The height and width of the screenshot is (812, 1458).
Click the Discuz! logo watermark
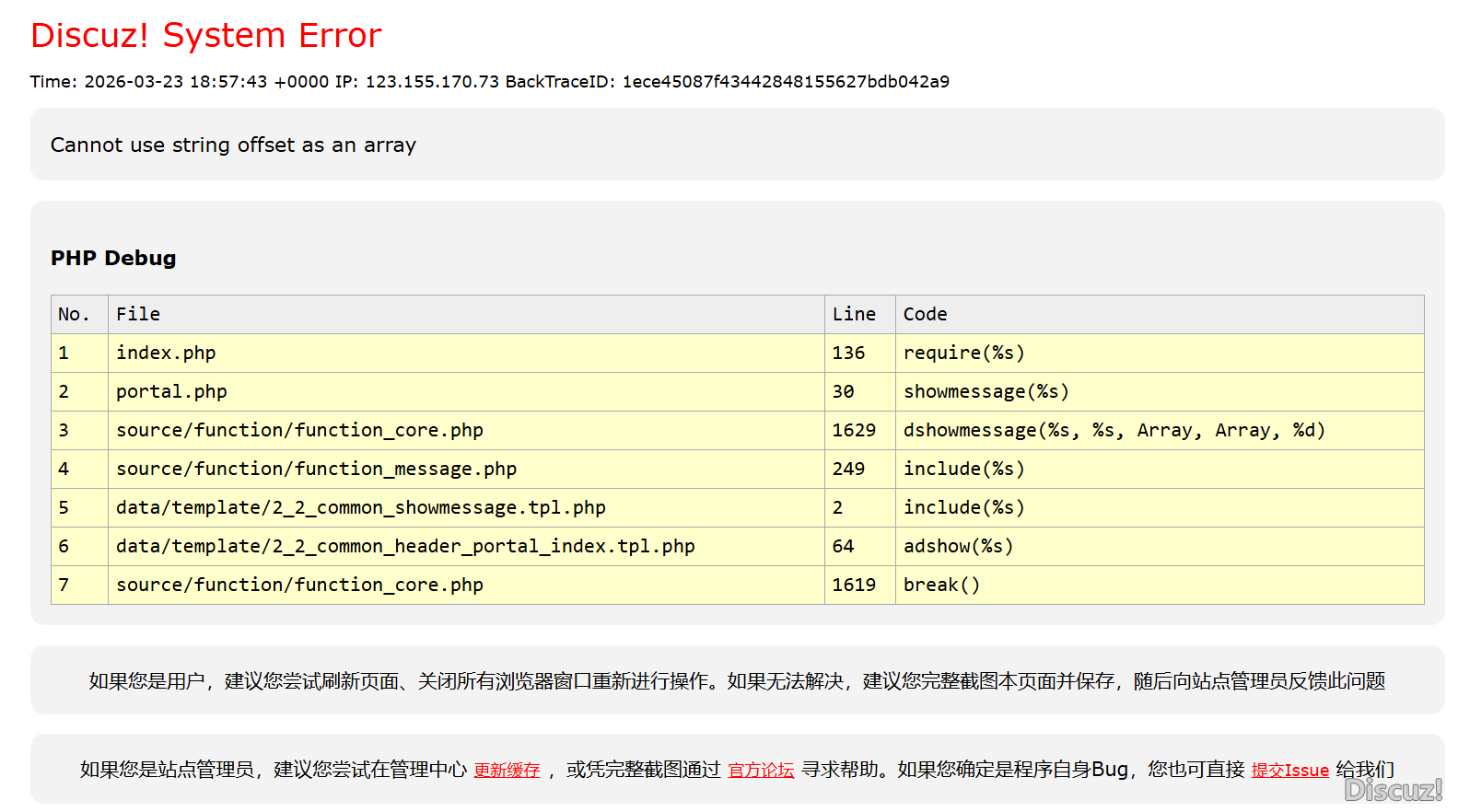tap(1393, 790)
